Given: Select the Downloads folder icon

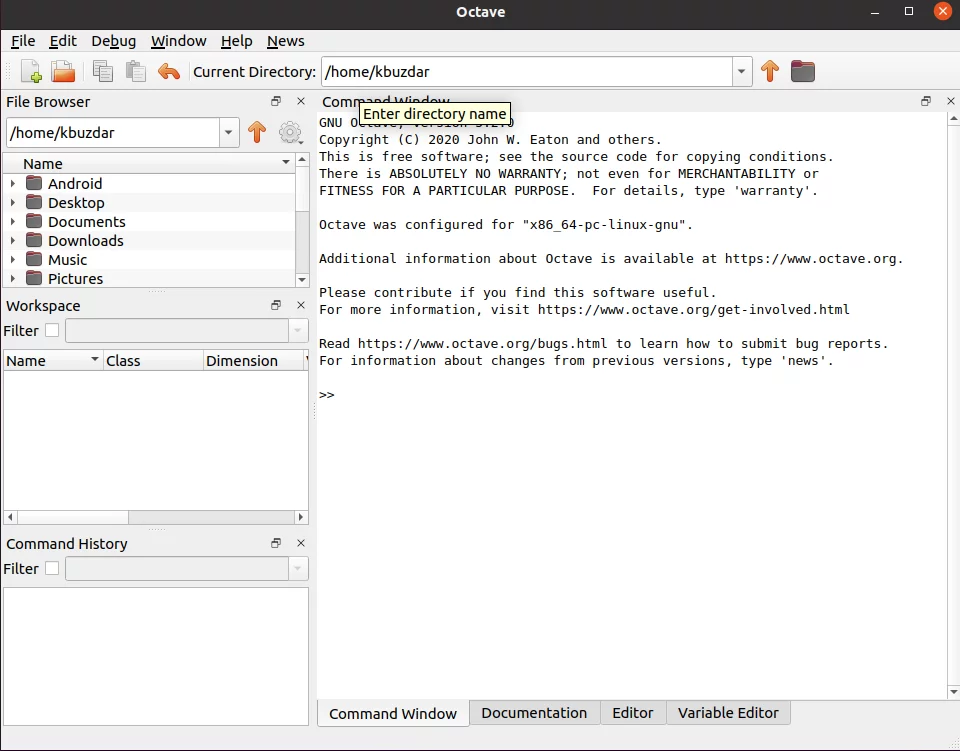Looking at the screenshot, I should click(34, 240).
